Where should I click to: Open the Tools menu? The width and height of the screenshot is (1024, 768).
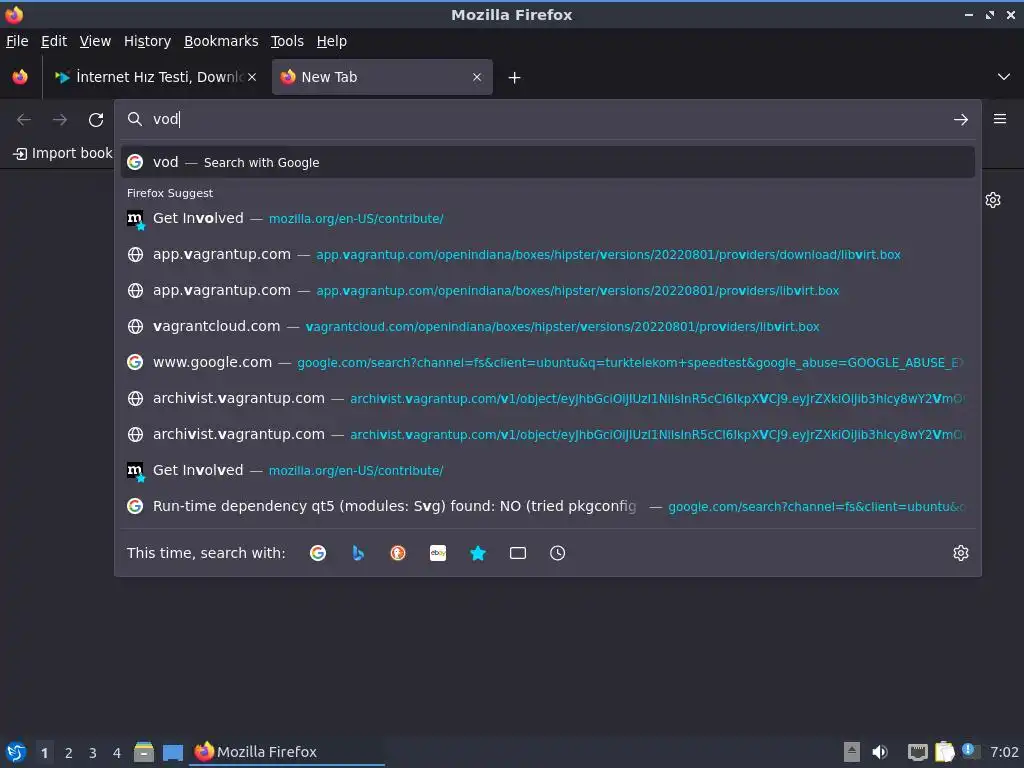click(x=287, y=41)
